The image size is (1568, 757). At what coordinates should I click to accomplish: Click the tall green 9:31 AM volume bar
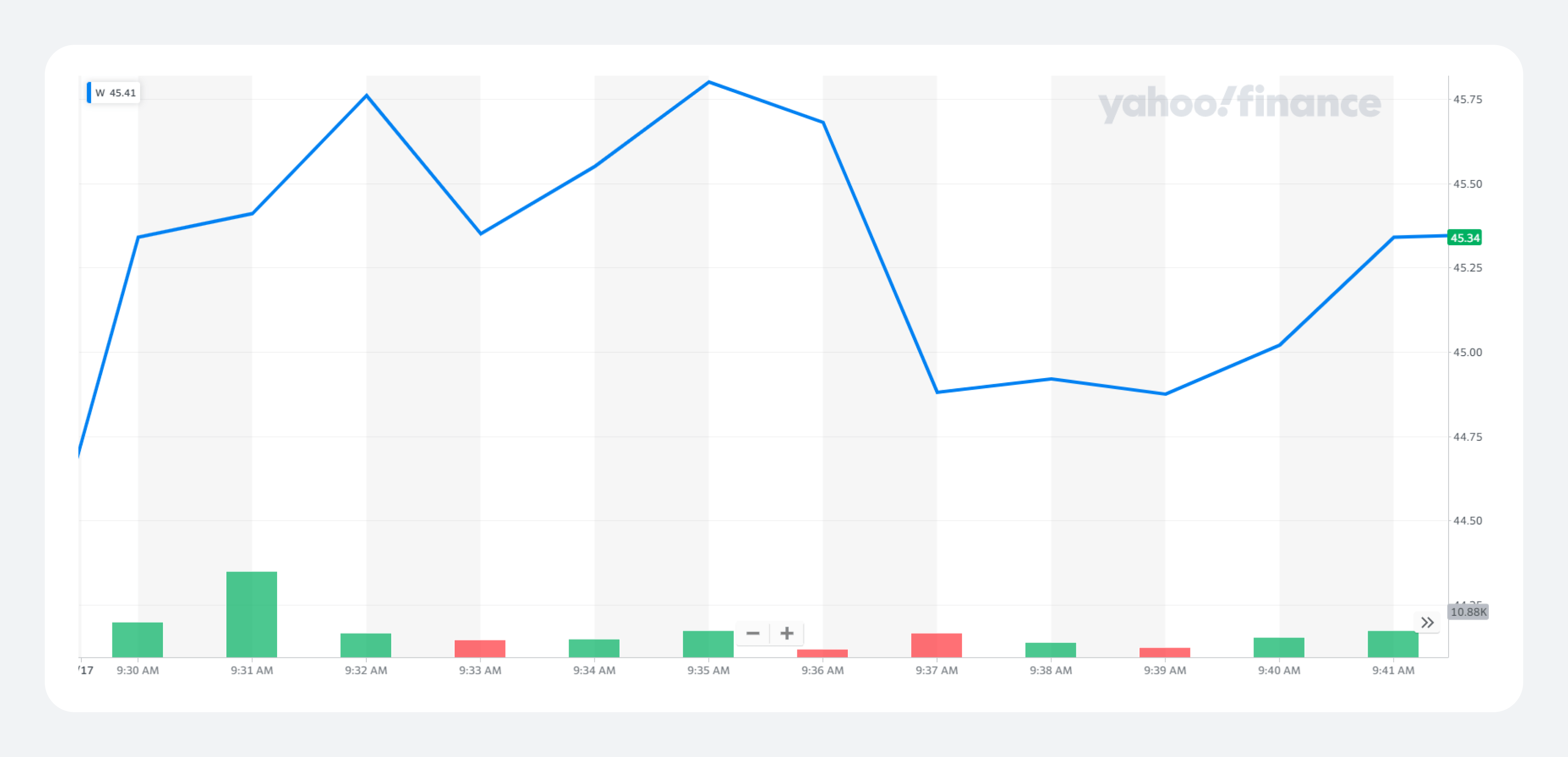click(251, 615)
